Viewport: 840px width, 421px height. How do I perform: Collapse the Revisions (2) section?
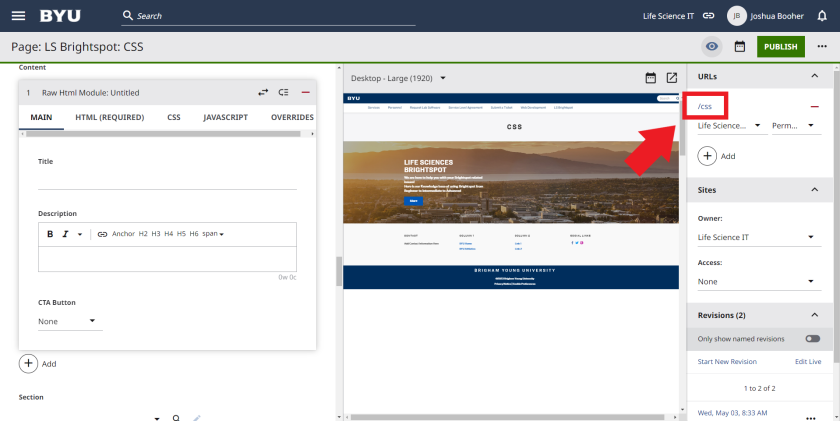(814, 315)
